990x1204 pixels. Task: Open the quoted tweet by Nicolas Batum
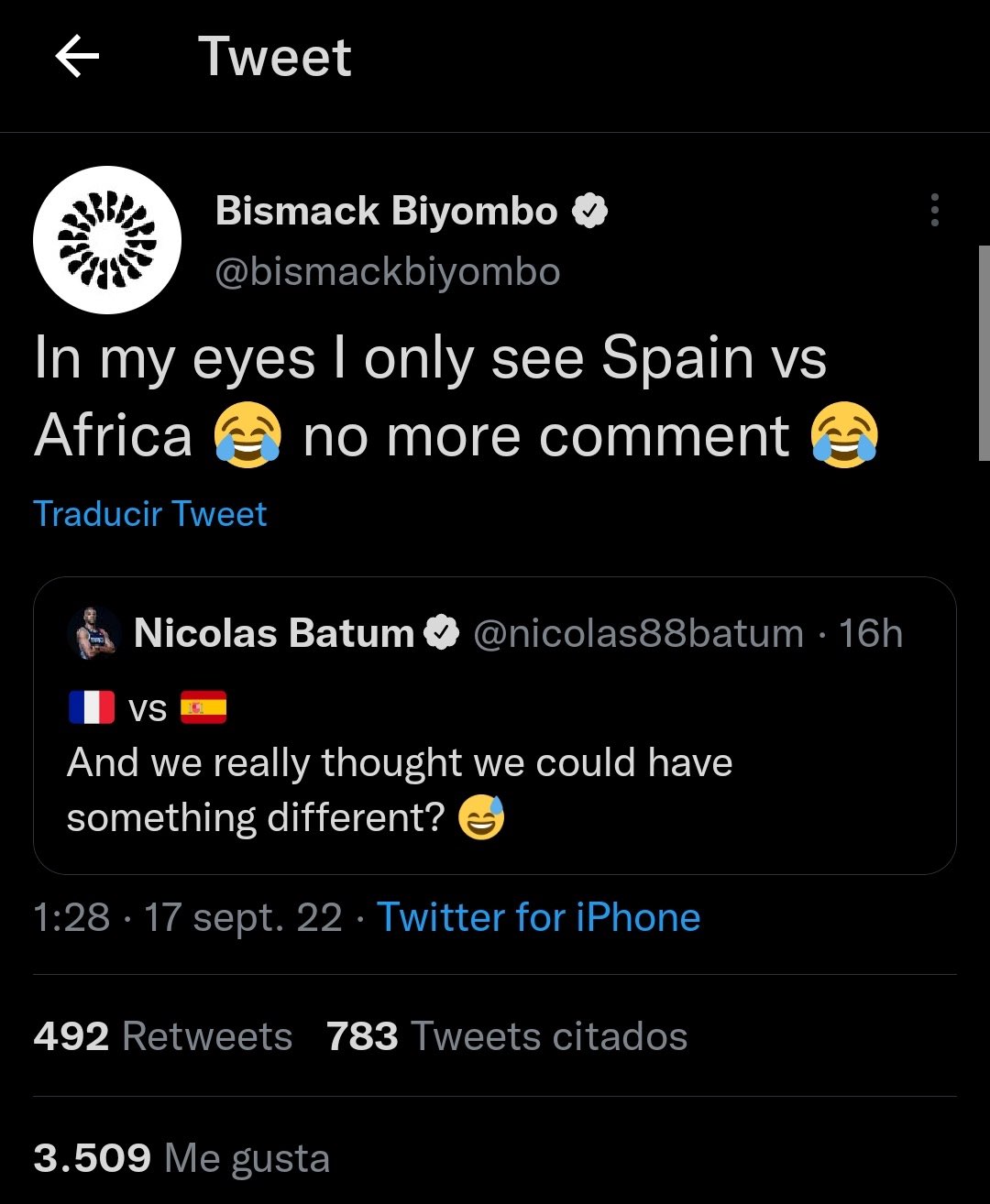pyautogui.click(x=495, y=725)
